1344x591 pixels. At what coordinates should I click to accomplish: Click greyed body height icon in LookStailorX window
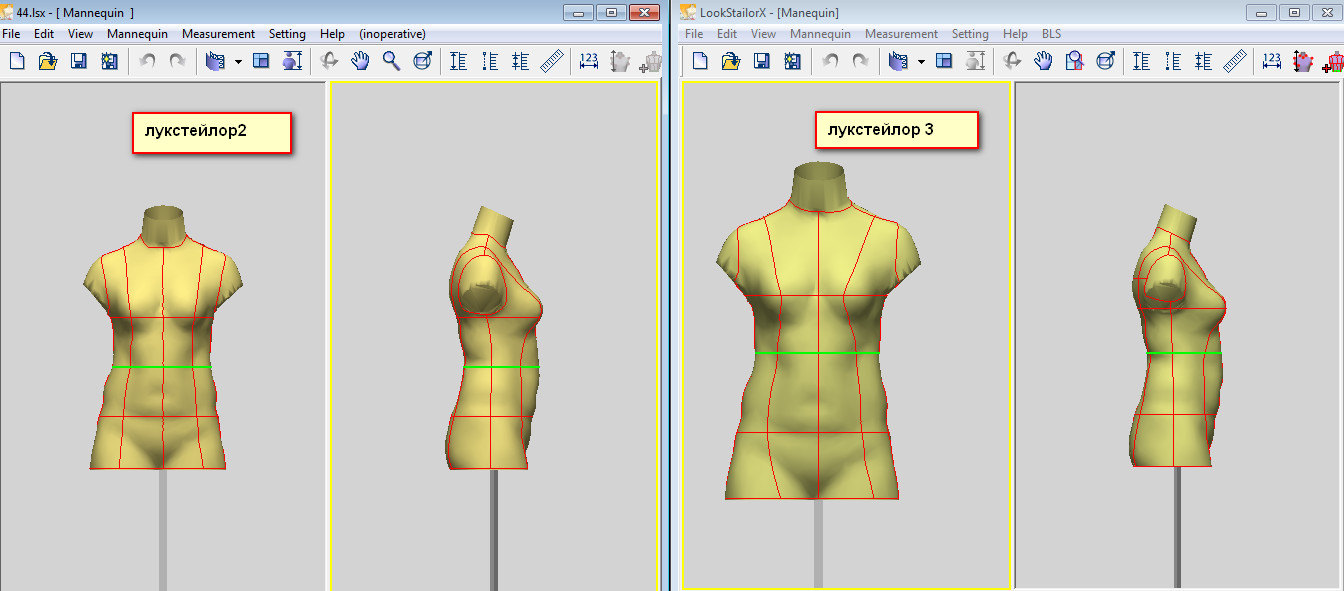point(974,61)
